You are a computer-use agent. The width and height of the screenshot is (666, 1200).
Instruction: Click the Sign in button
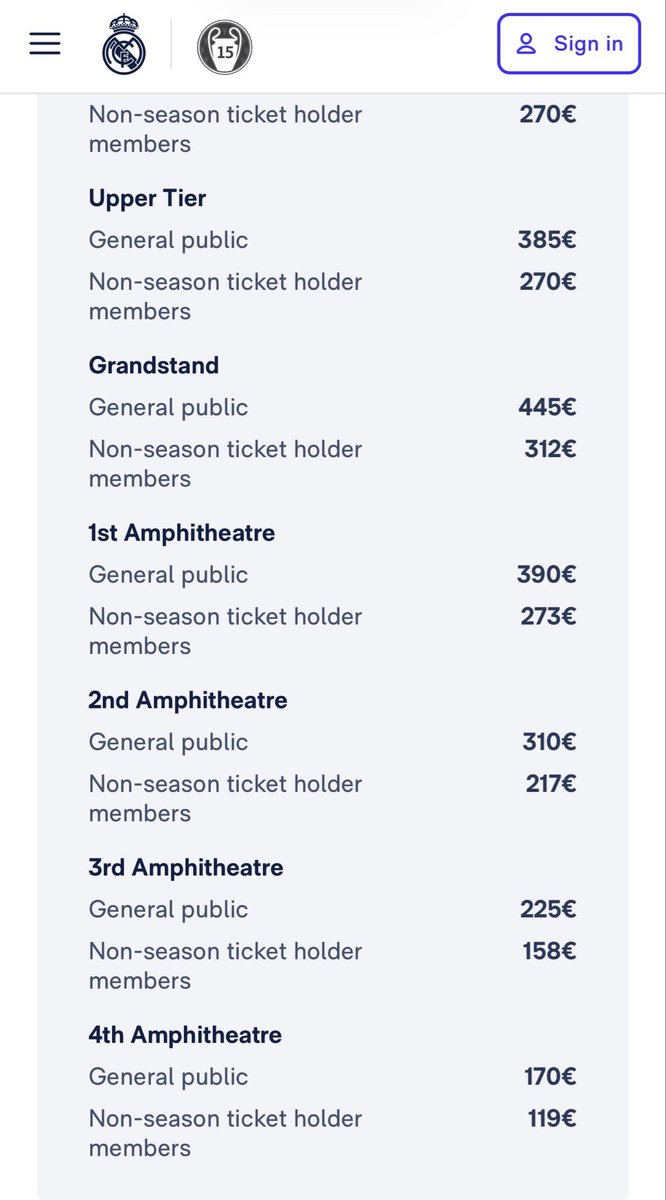[568, 44]
